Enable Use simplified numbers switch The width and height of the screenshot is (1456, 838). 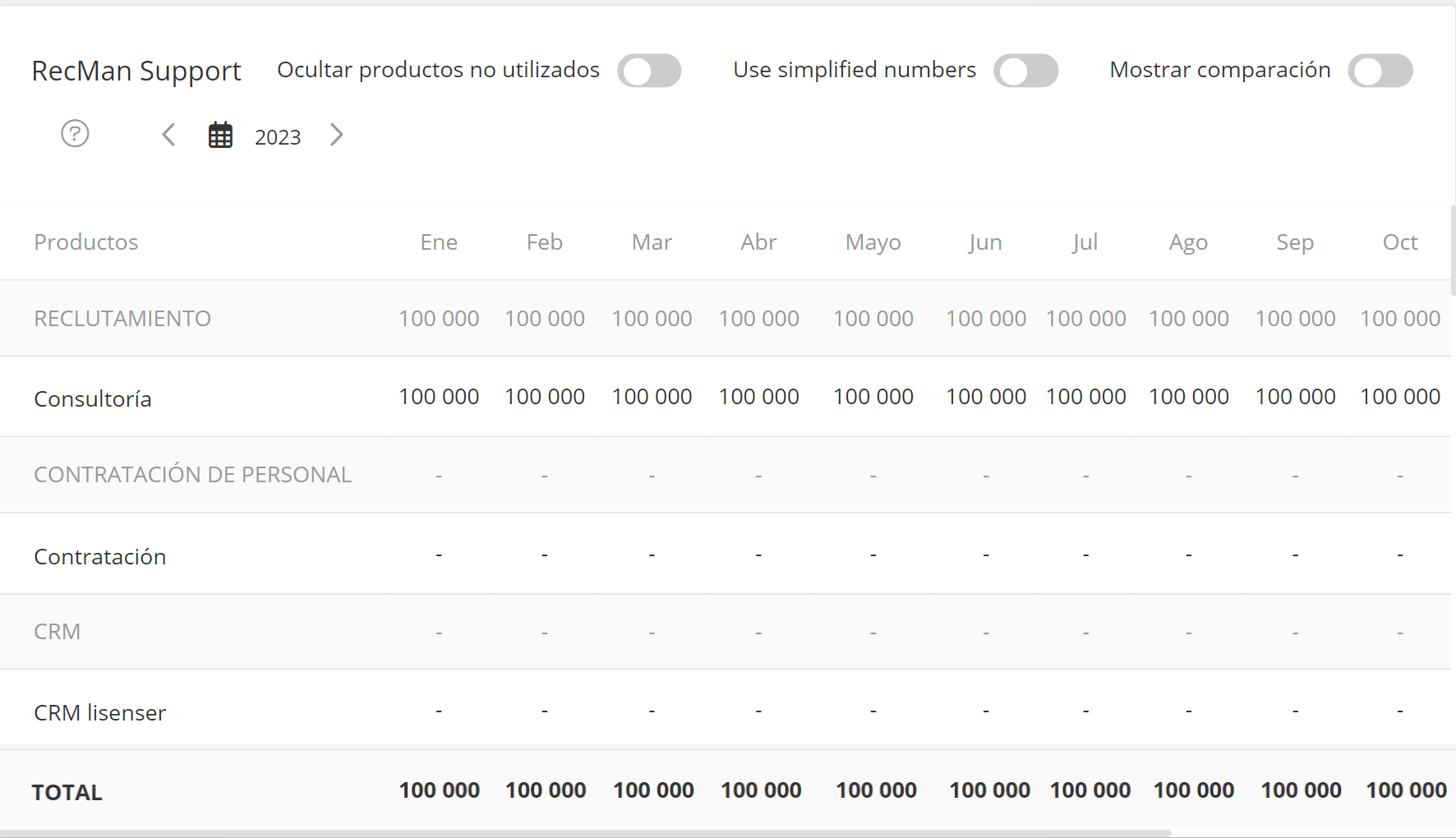pos(1025,71)
